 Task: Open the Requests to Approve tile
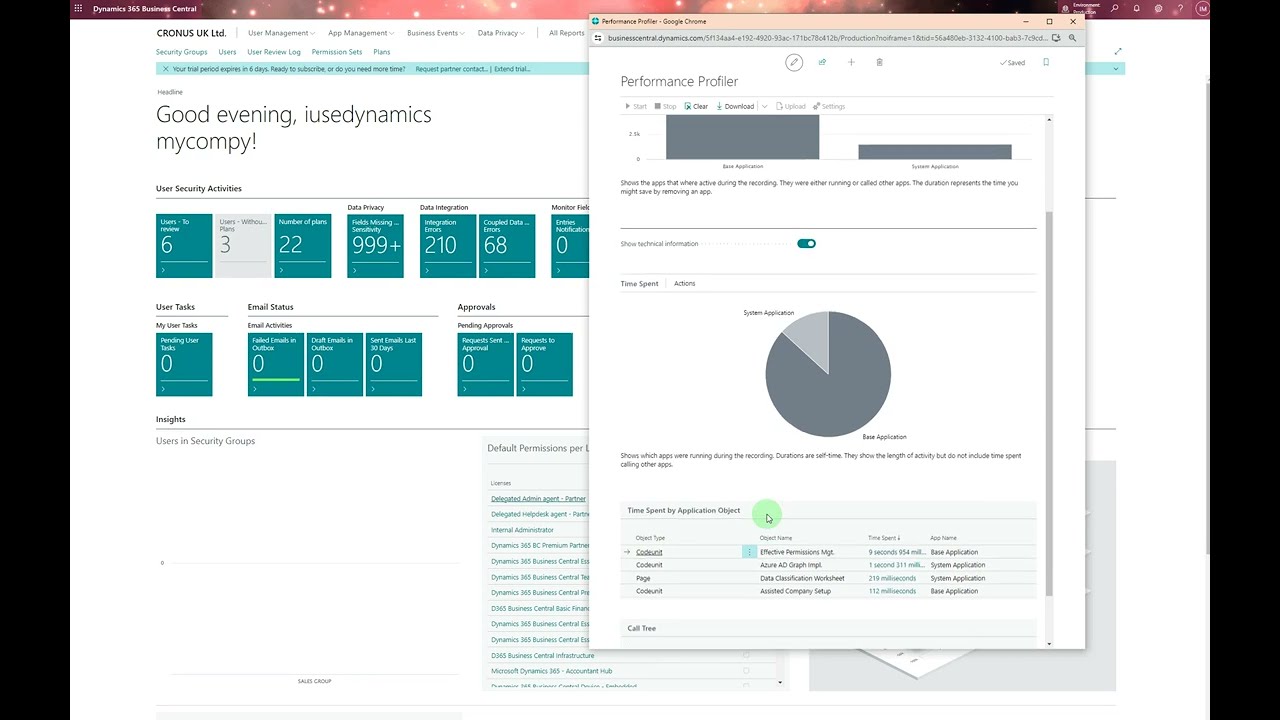544,364
